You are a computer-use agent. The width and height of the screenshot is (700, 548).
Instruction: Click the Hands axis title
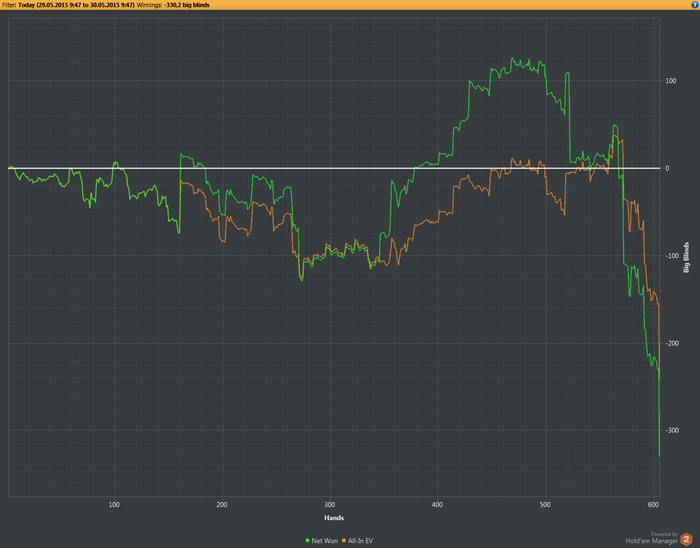coord(334,518)
